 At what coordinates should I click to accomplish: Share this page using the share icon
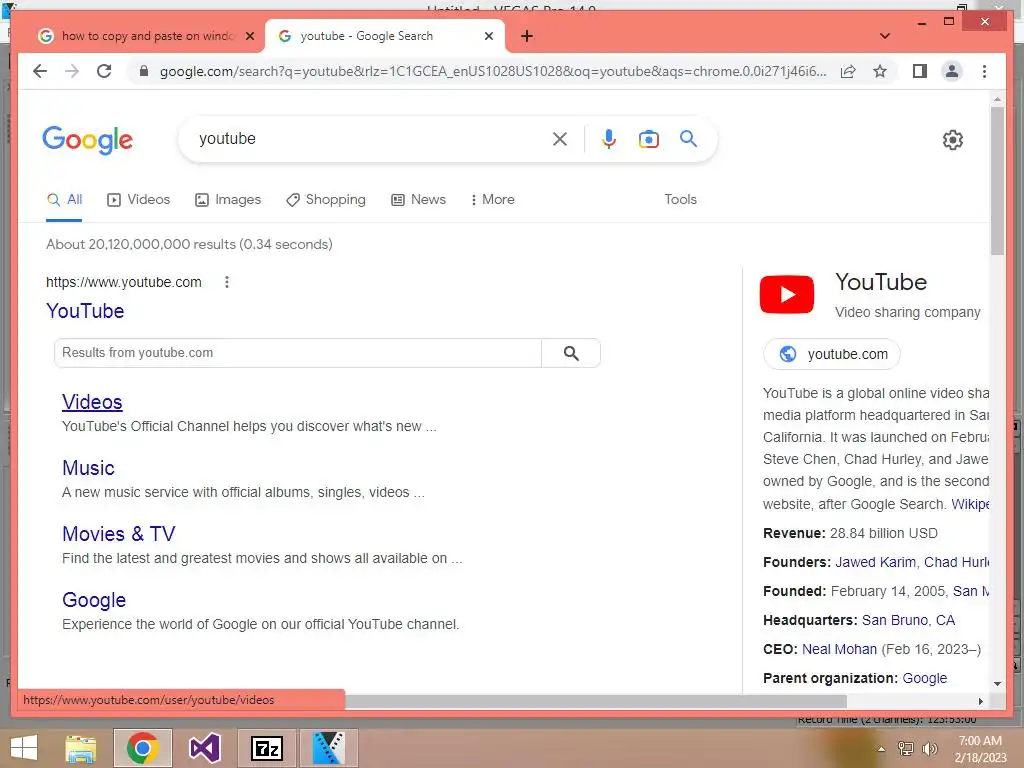(848, 71)
